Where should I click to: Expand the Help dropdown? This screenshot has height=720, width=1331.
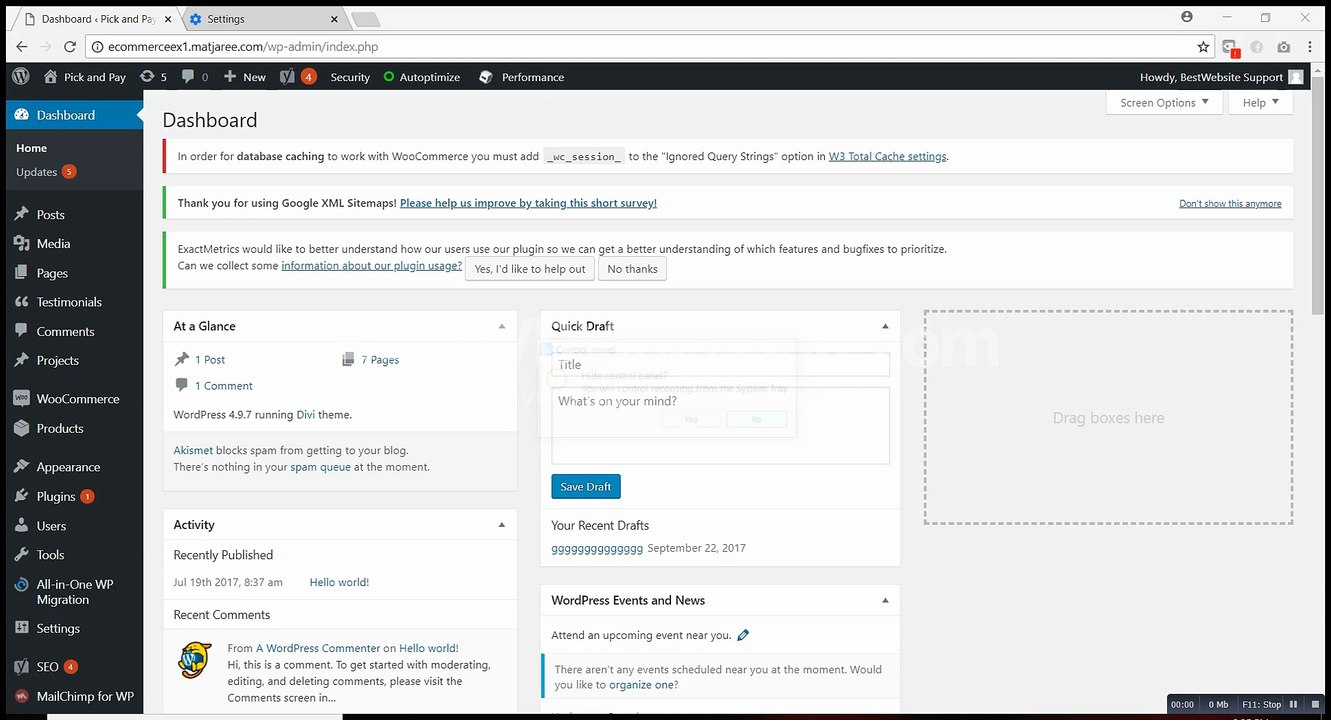click(x=1262, y=103)
